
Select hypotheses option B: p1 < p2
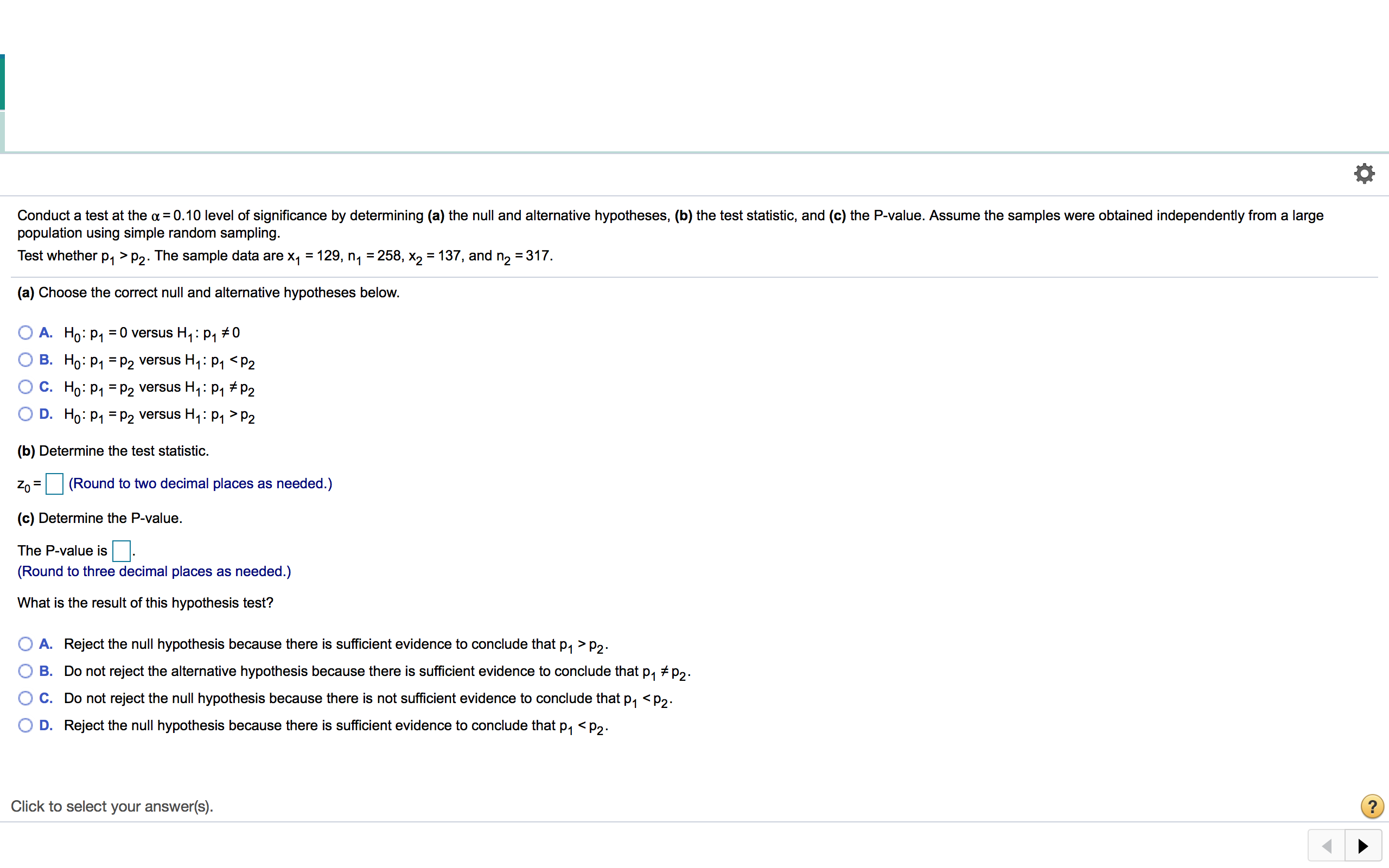coord(26,360)
